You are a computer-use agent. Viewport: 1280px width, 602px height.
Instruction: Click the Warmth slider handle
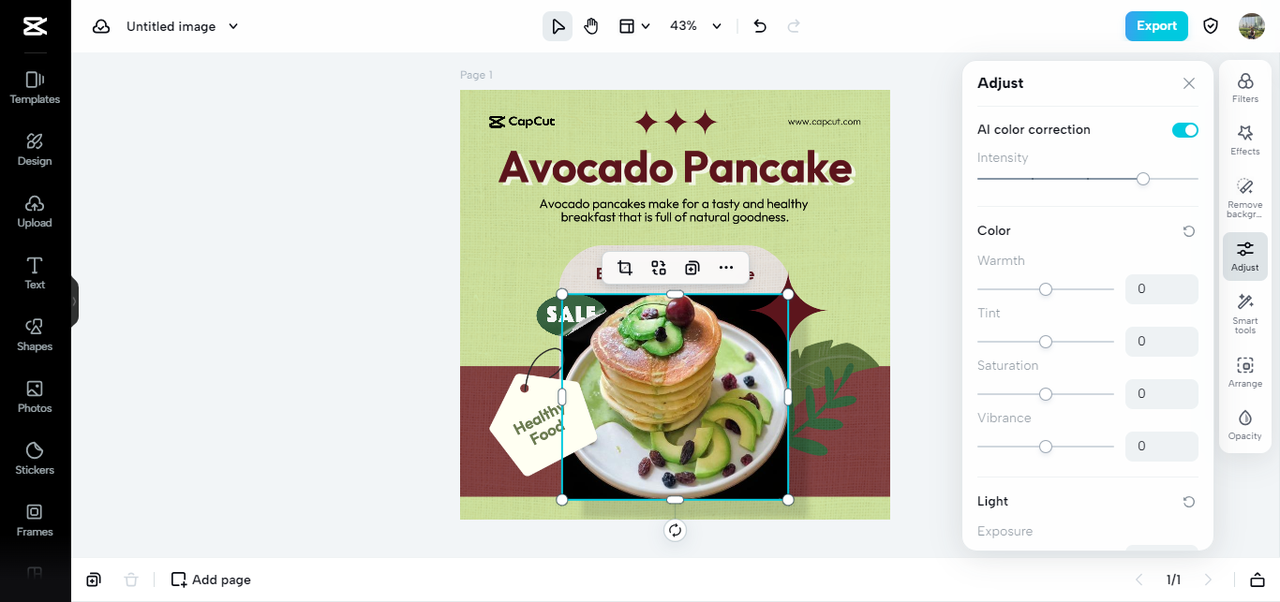click(x=1046, y=289)
